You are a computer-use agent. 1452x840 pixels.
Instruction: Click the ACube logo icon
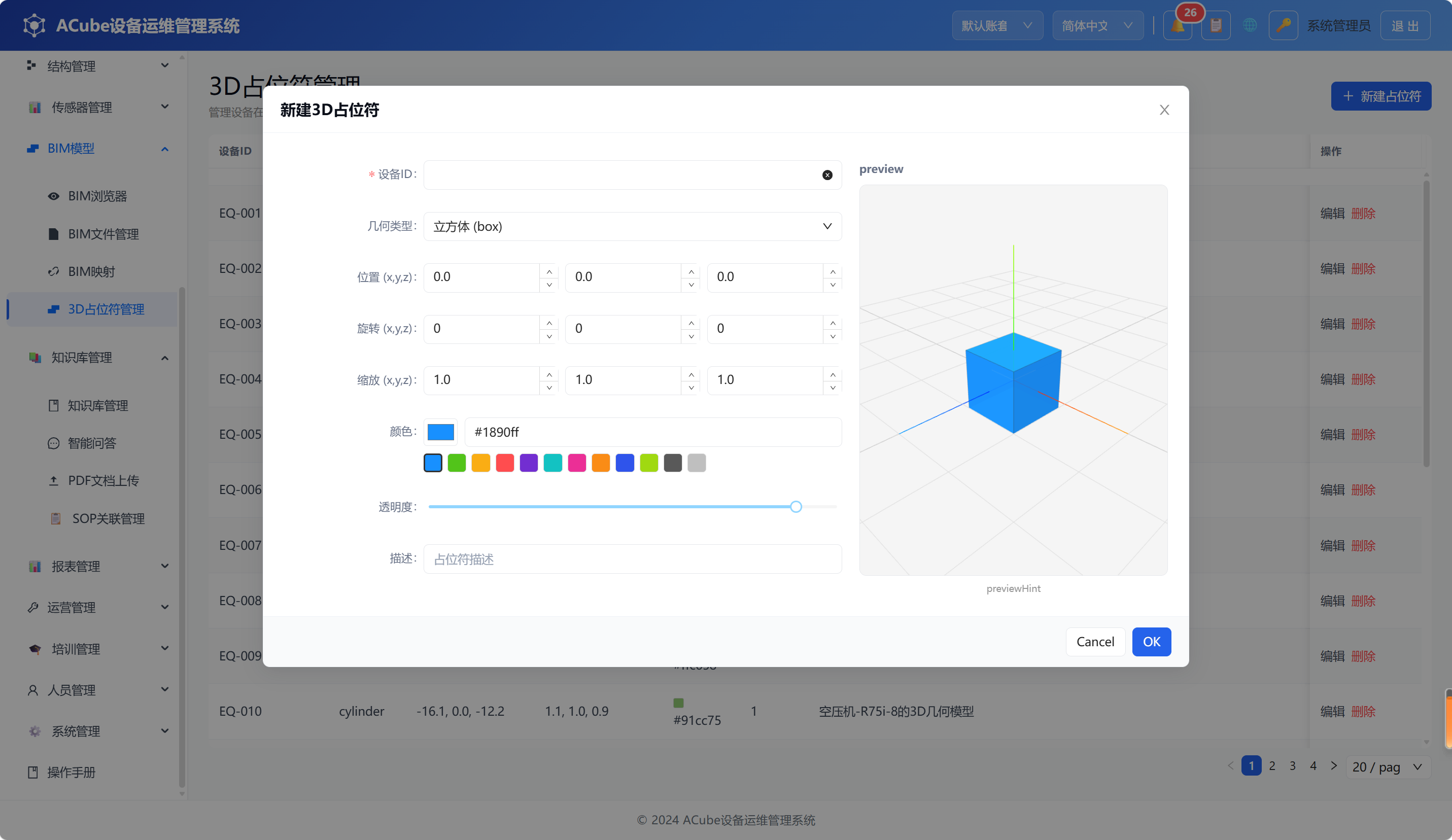(34, 25)
